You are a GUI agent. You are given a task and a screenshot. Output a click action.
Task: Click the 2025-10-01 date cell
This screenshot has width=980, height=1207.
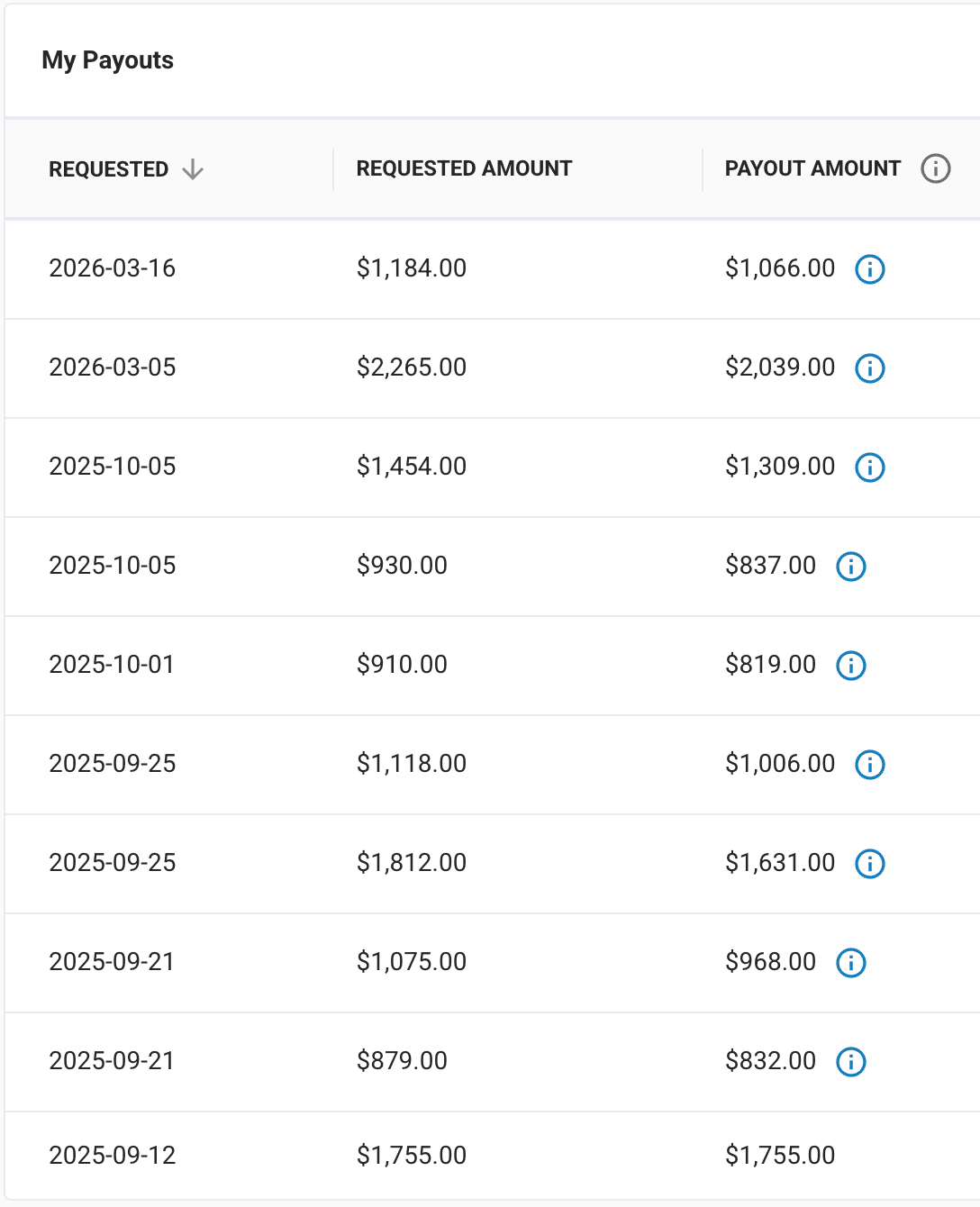pyautogui.click(x=111, y=665)
